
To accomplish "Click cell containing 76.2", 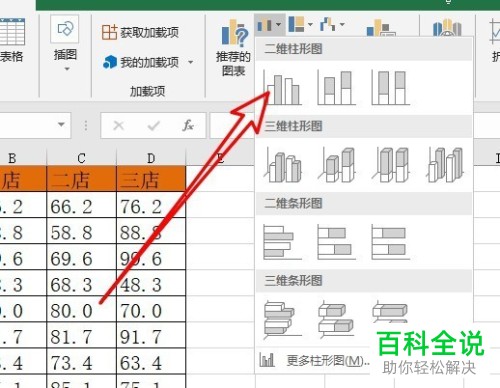I will tap(151, 205).
